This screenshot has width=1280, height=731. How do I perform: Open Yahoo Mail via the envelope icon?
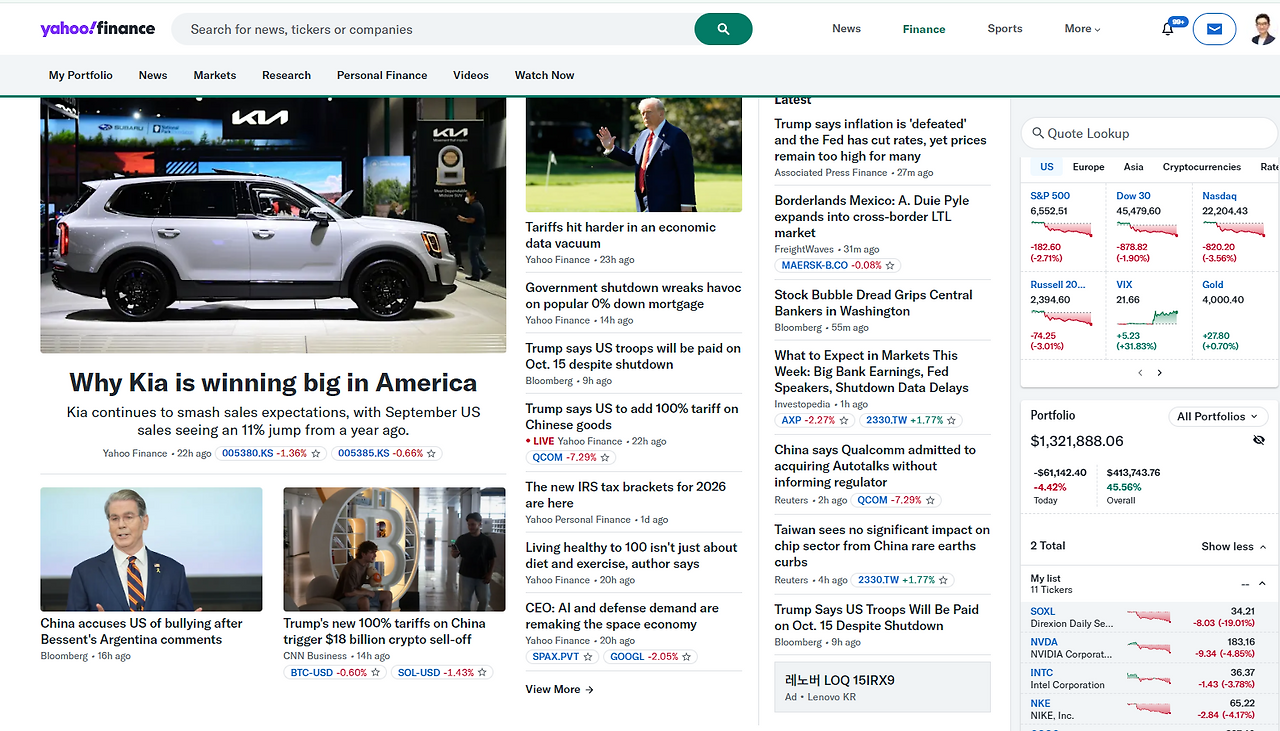tap(1214, 29)
